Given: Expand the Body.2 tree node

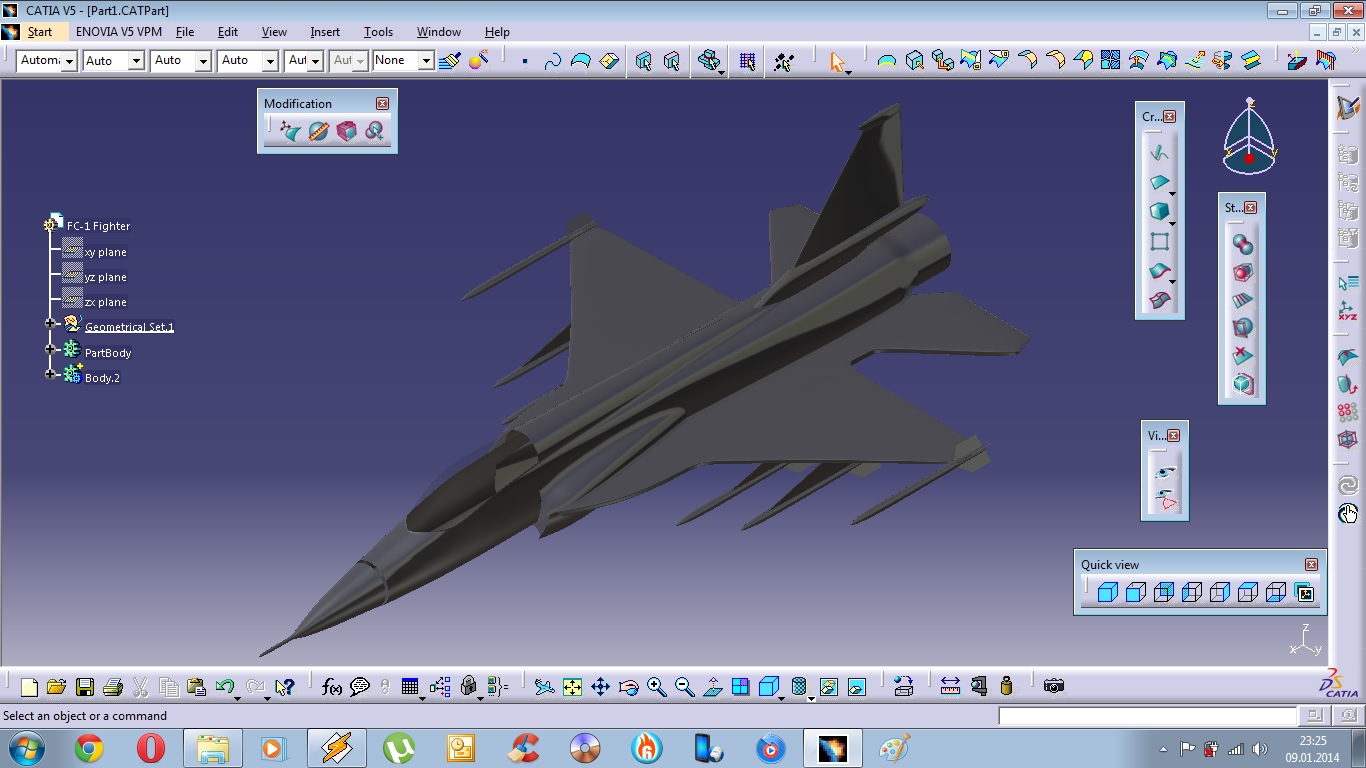Looking at the screenshot, I should [x=50, y=374].
